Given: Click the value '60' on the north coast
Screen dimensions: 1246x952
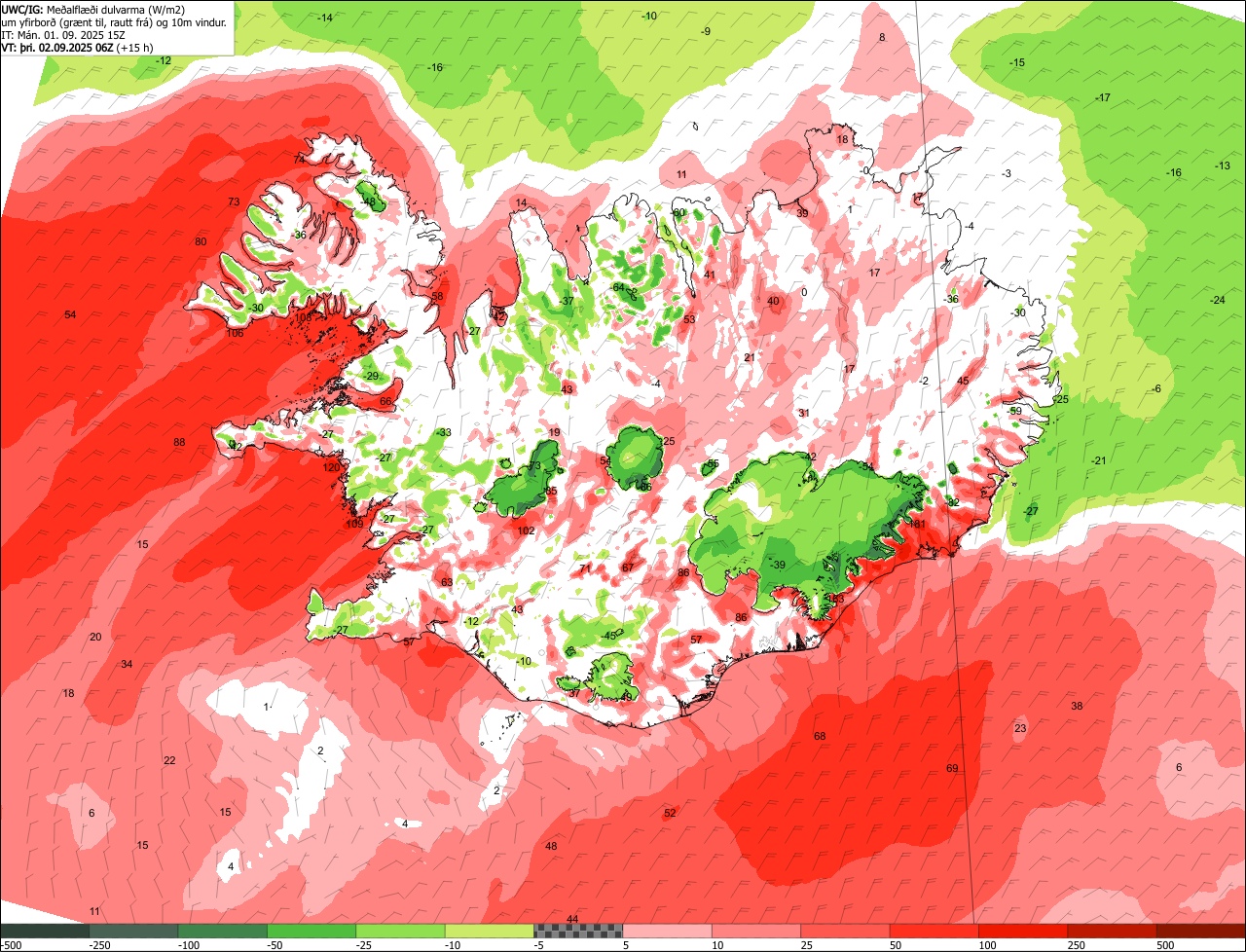Looking at the screenshot, I should pos(679,212).
